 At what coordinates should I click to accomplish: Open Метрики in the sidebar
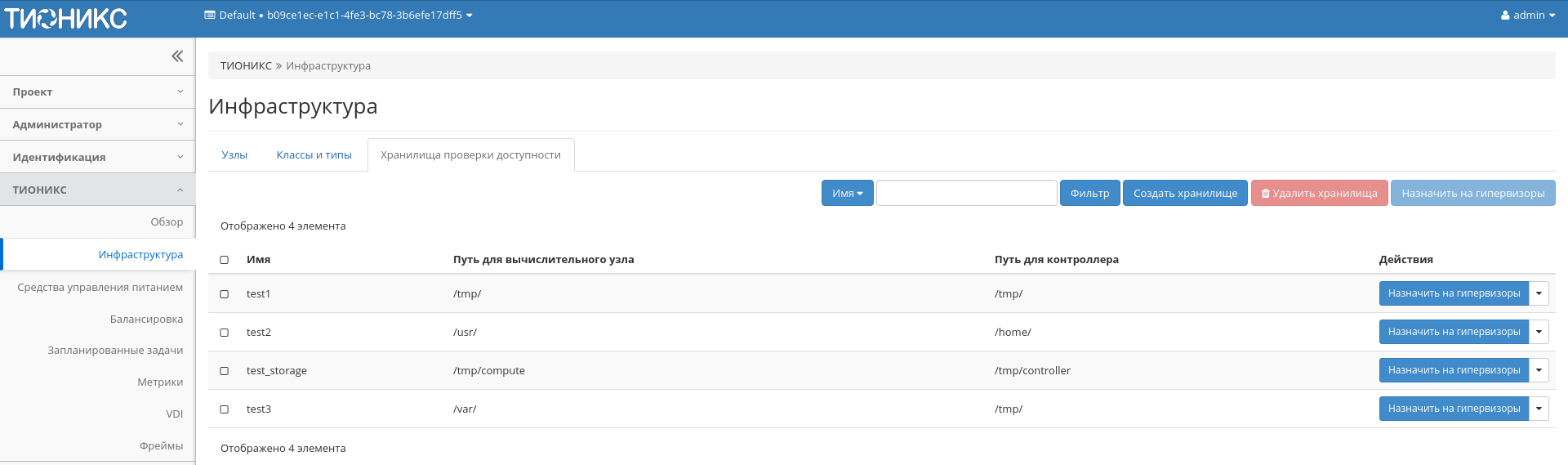(160, 382)
